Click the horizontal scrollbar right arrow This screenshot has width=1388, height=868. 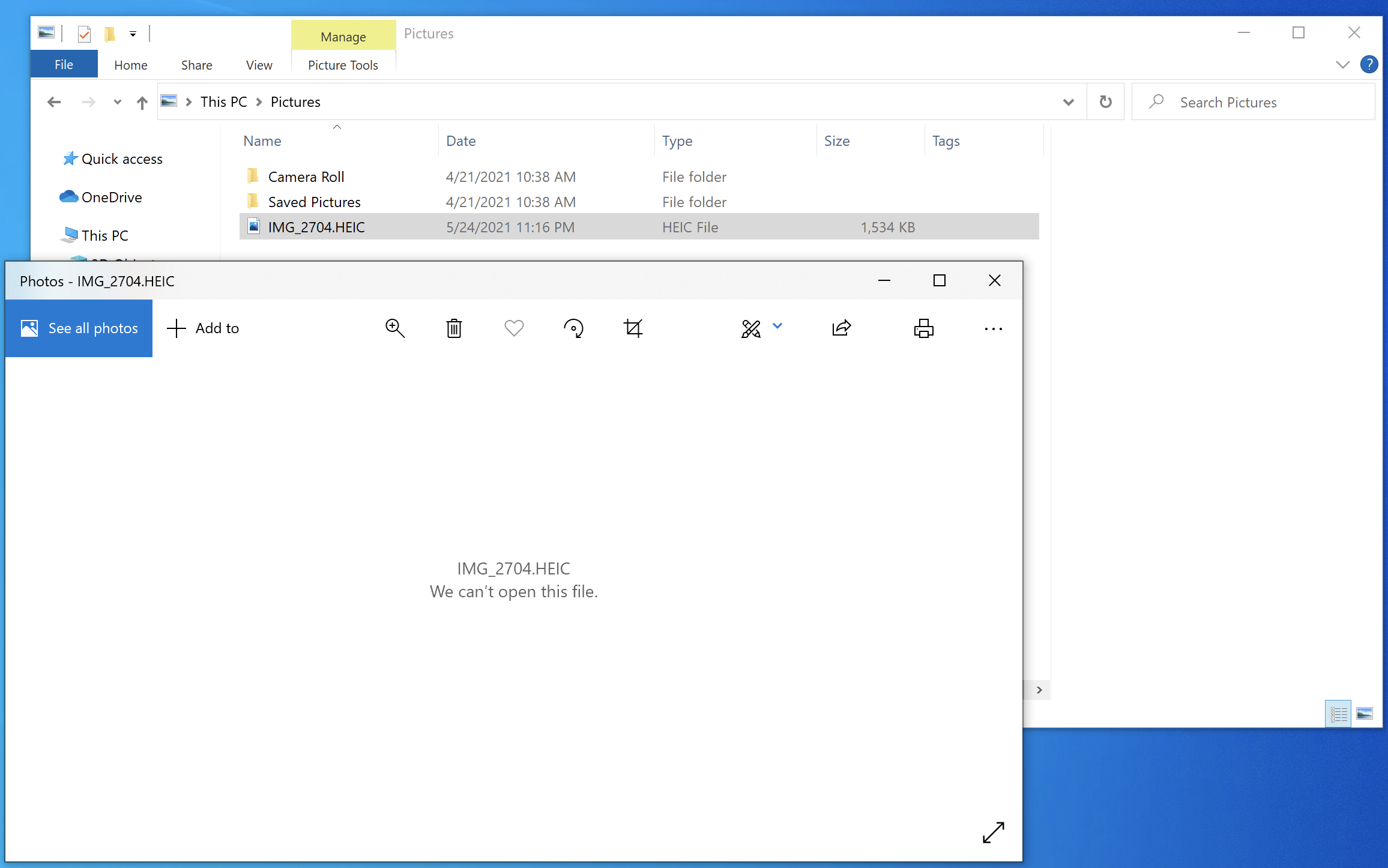coord(1039,690)
